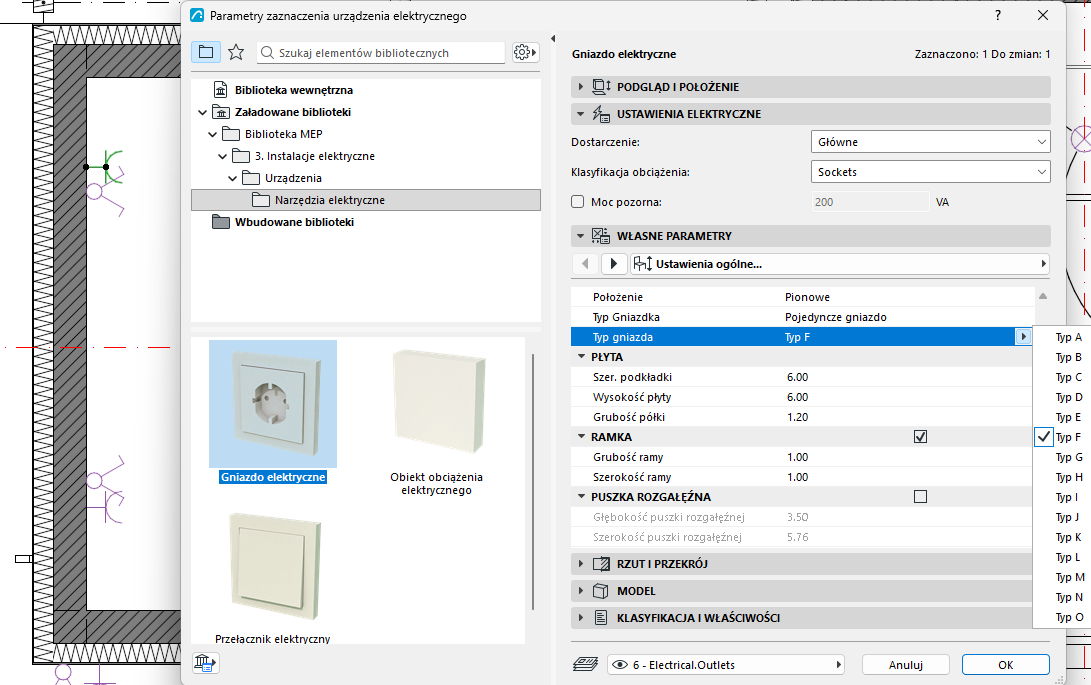
Task: Choose Typ C from the socket type list
Action: (x=1069, y=377)
